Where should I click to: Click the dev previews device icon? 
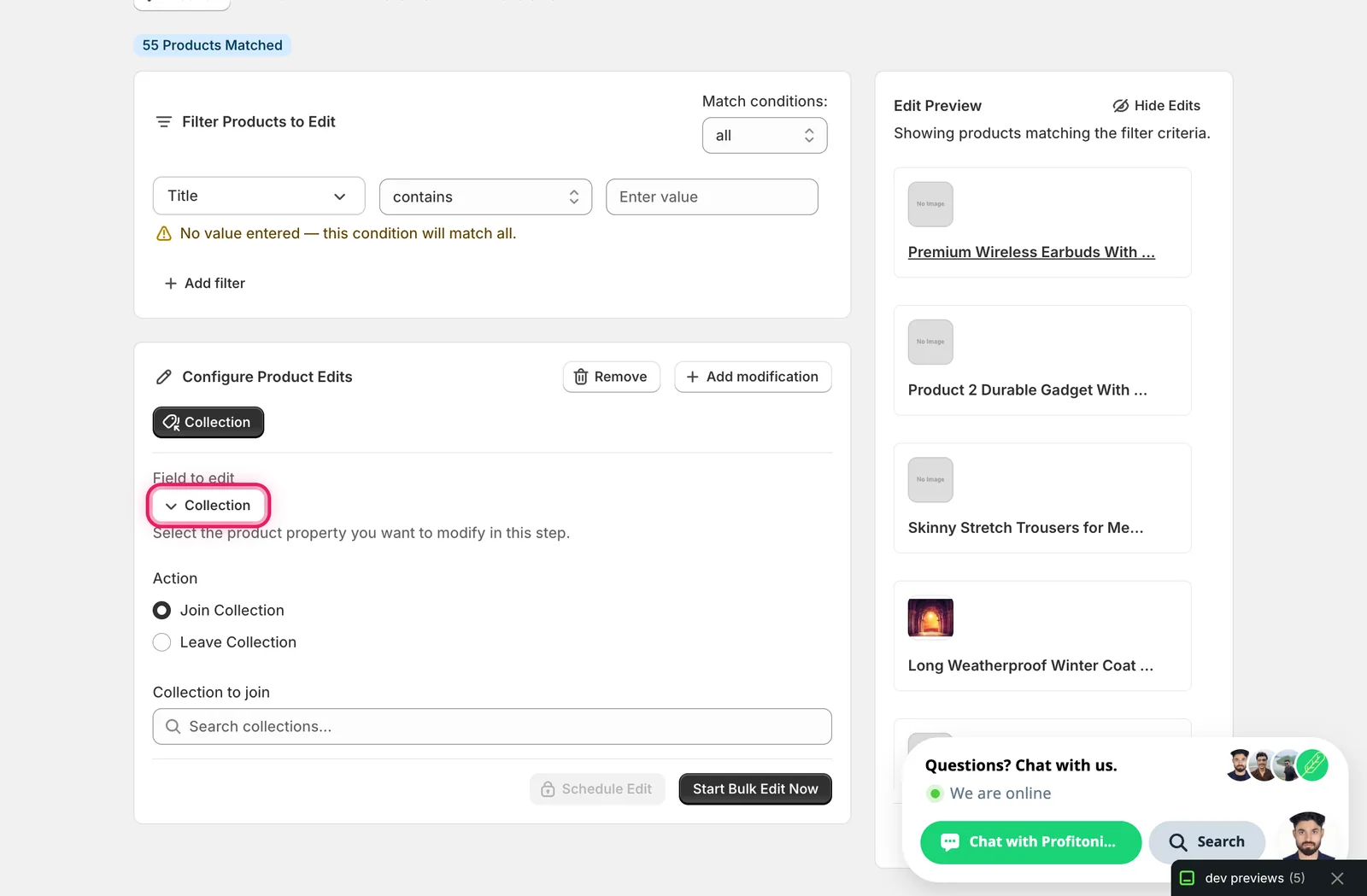tap(1187, 878)
